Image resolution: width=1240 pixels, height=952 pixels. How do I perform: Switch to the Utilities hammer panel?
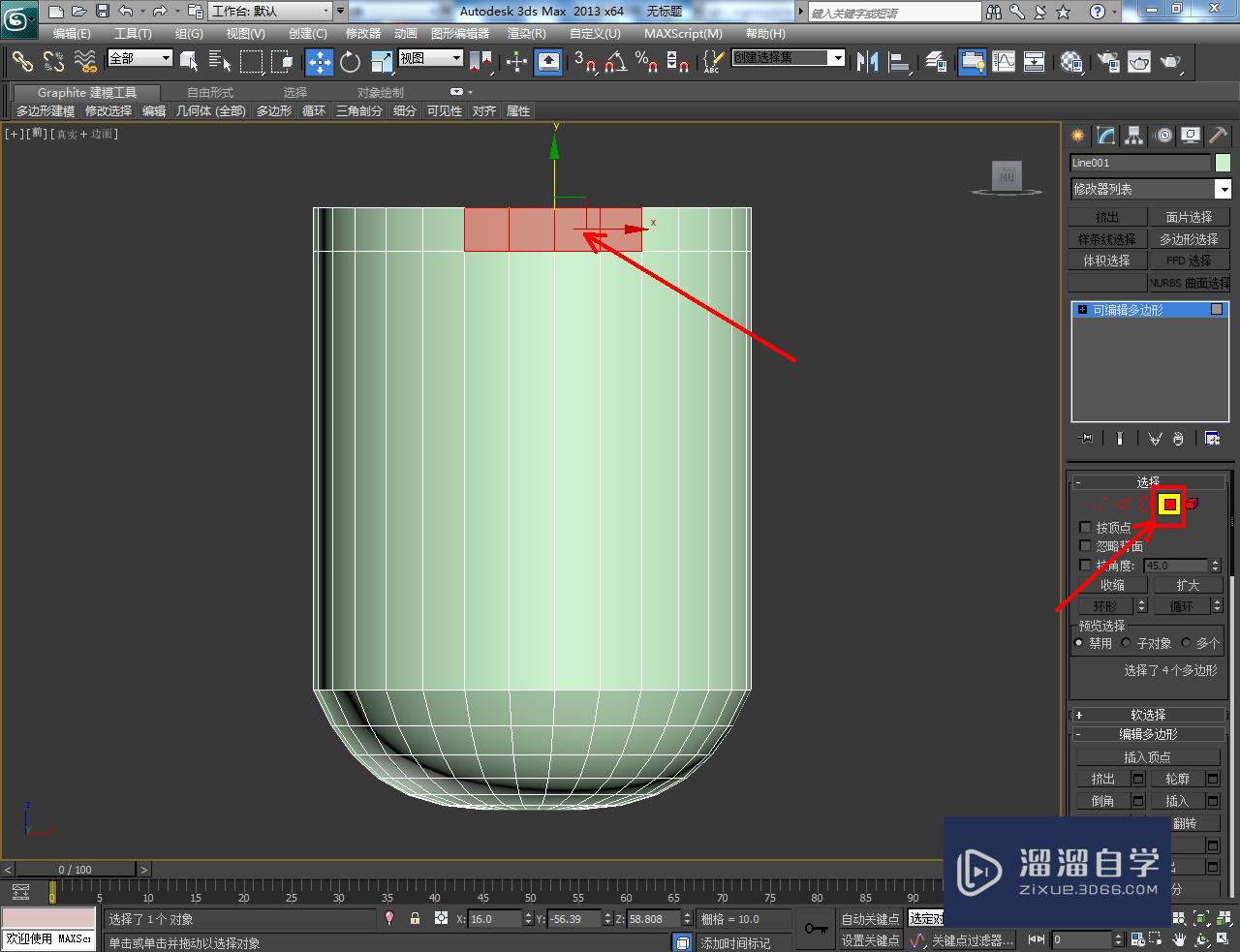point(1218,136)
